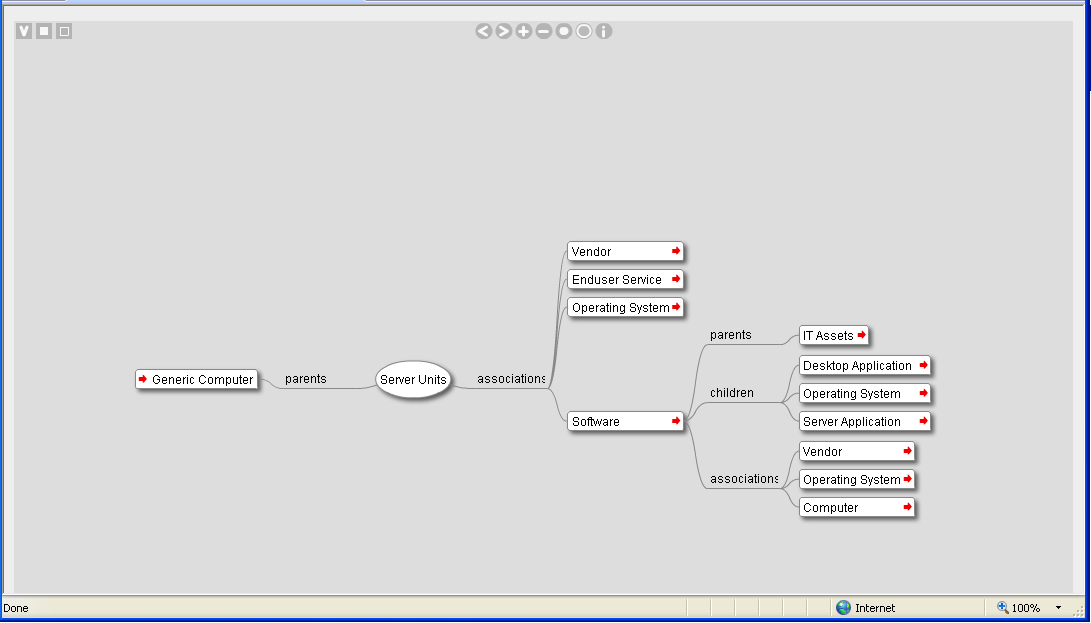Image resolution: width=1091 pixels, height=623 pixels.
Task: Click the filled square toolbar icon
Action: coord(44,31)
